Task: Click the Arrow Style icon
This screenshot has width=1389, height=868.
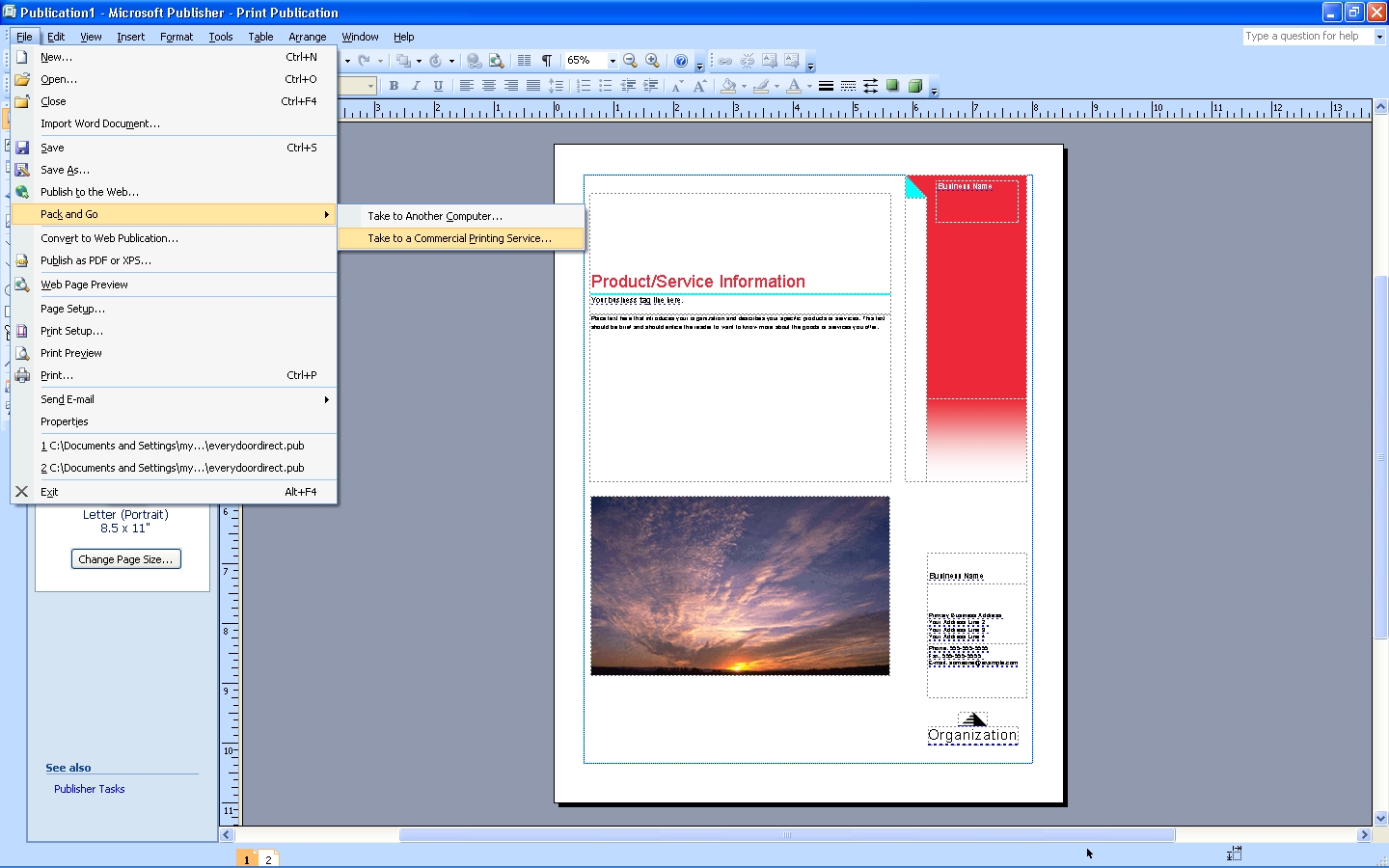Action: (x=869, y=86)
